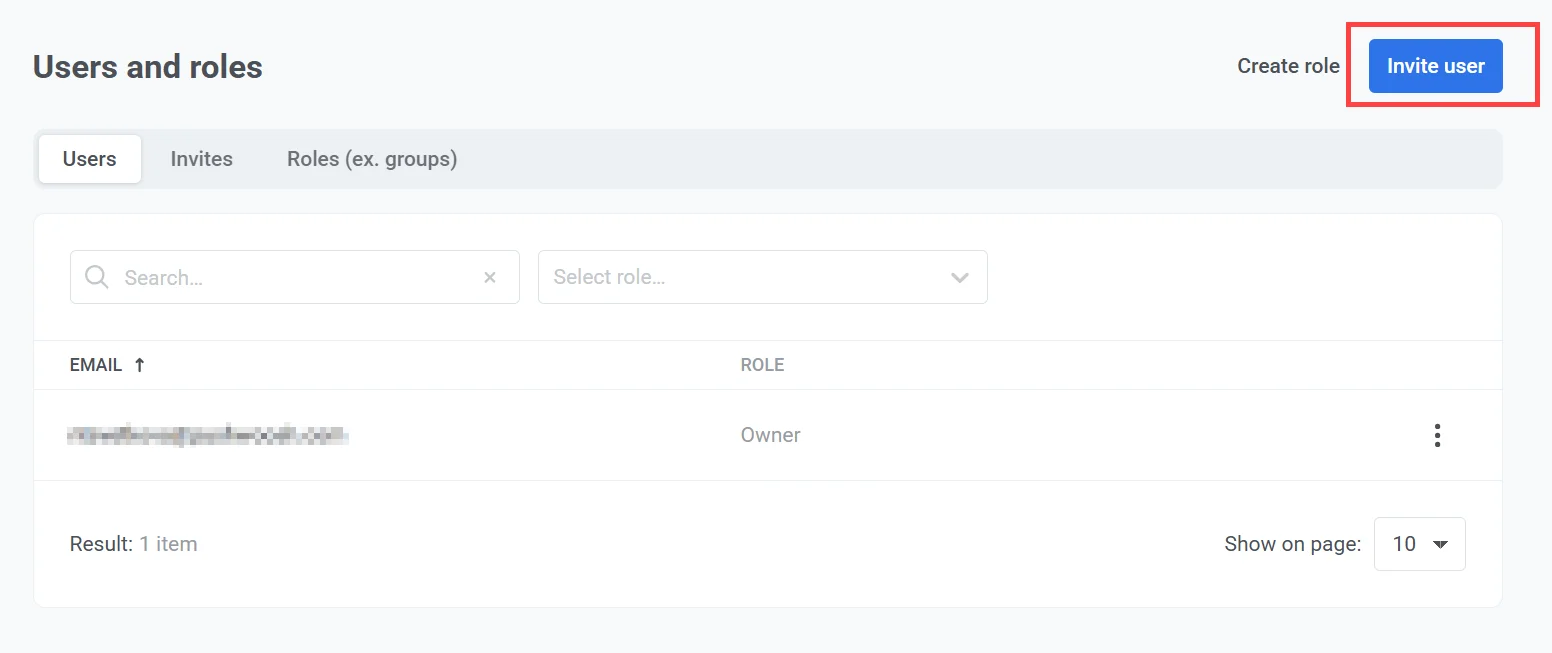Click the magnifying glass search icon
This screenshot has height=653, width=1552.
coord(97,277)
